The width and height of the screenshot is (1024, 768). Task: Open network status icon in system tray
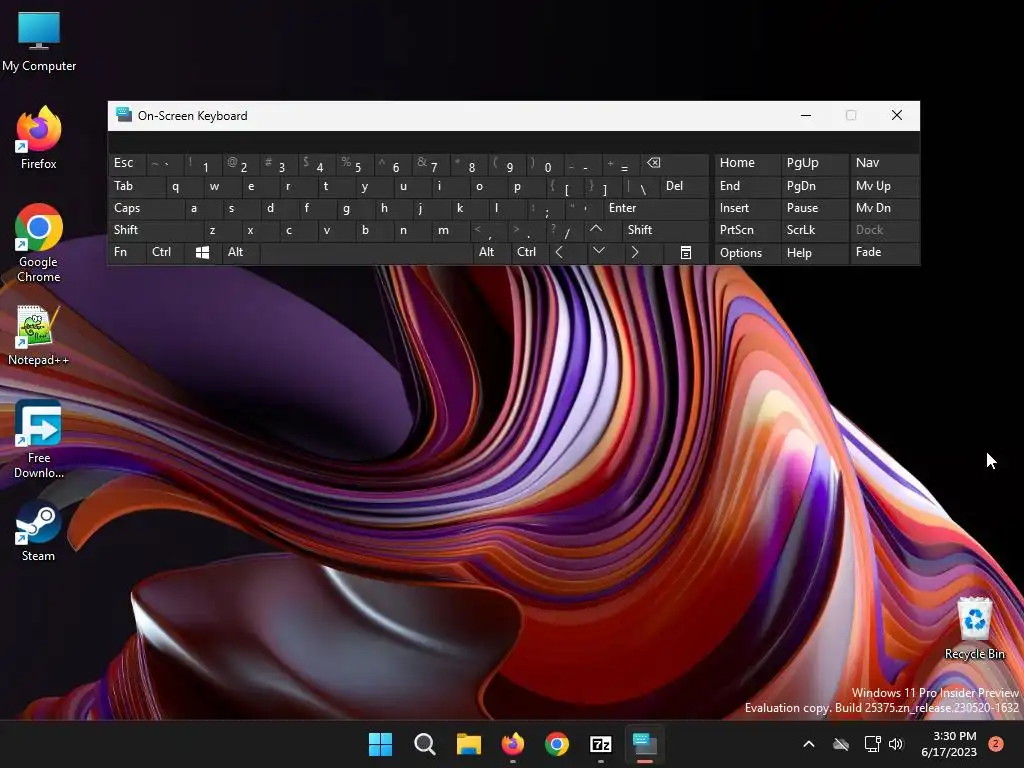[872, 744]
